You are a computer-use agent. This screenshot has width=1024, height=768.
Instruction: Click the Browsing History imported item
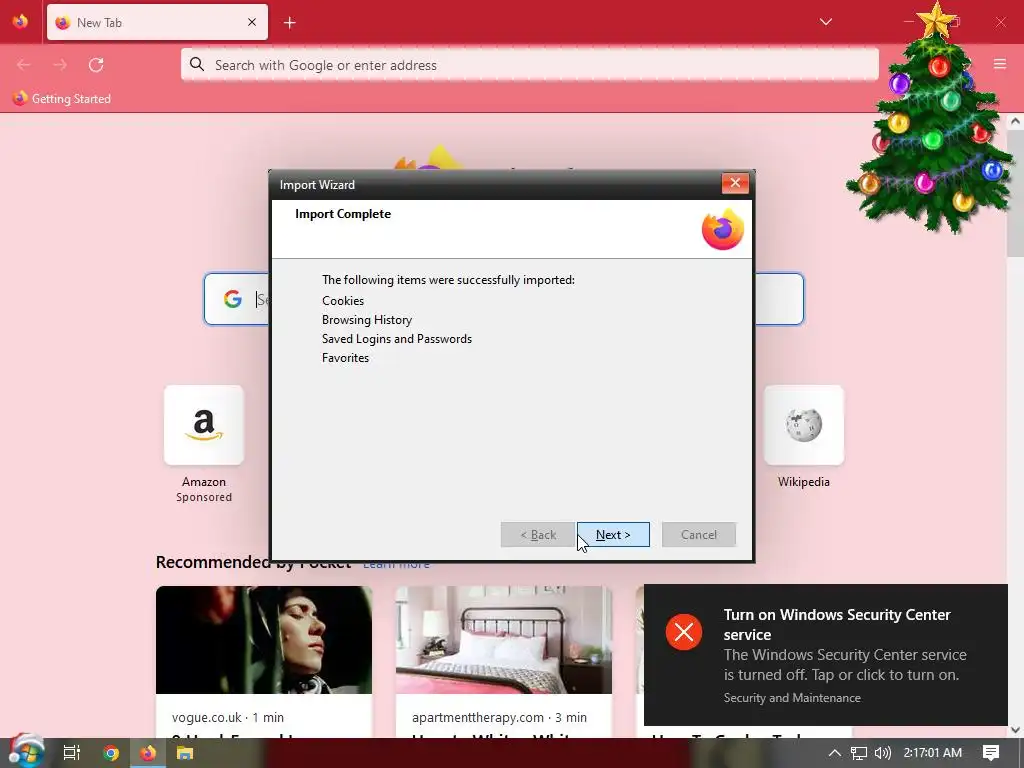[x=366, y=319]
